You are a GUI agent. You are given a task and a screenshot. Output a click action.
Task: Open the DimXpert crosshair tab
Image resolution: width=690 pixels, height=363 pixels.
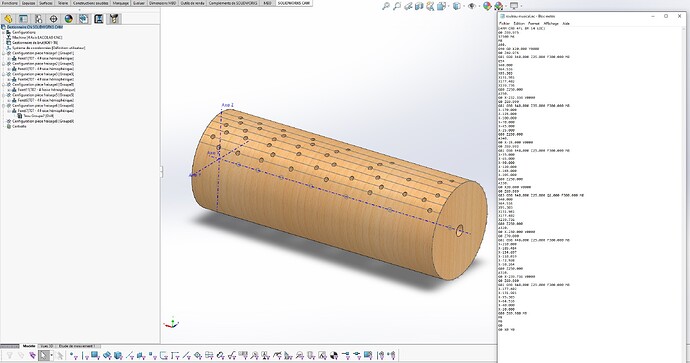click(x=53, y=19)
